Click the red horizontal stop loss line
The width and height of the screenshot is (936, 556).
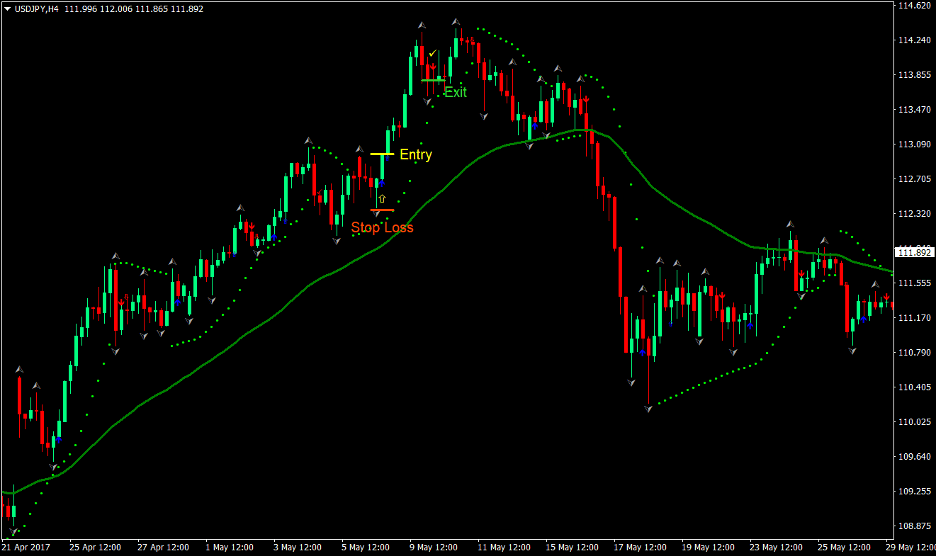381,210
